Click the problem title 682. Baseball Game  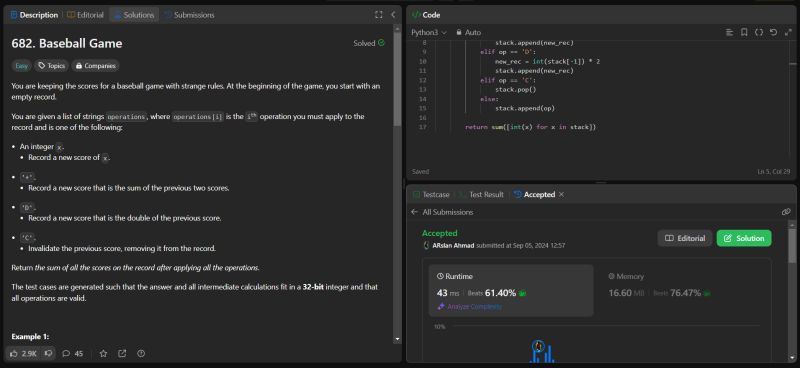(67, 43)
